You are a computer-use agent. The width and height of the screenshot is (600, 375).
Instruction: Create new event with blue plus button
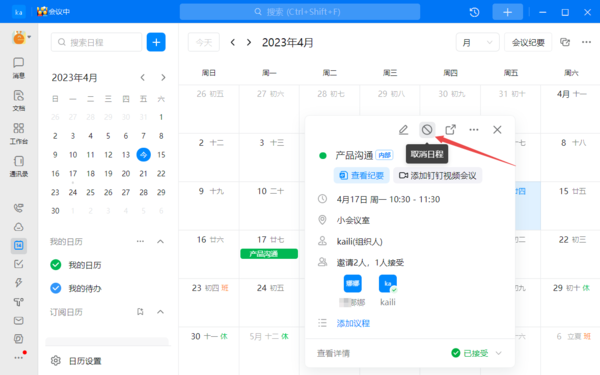tap(156, 42)
